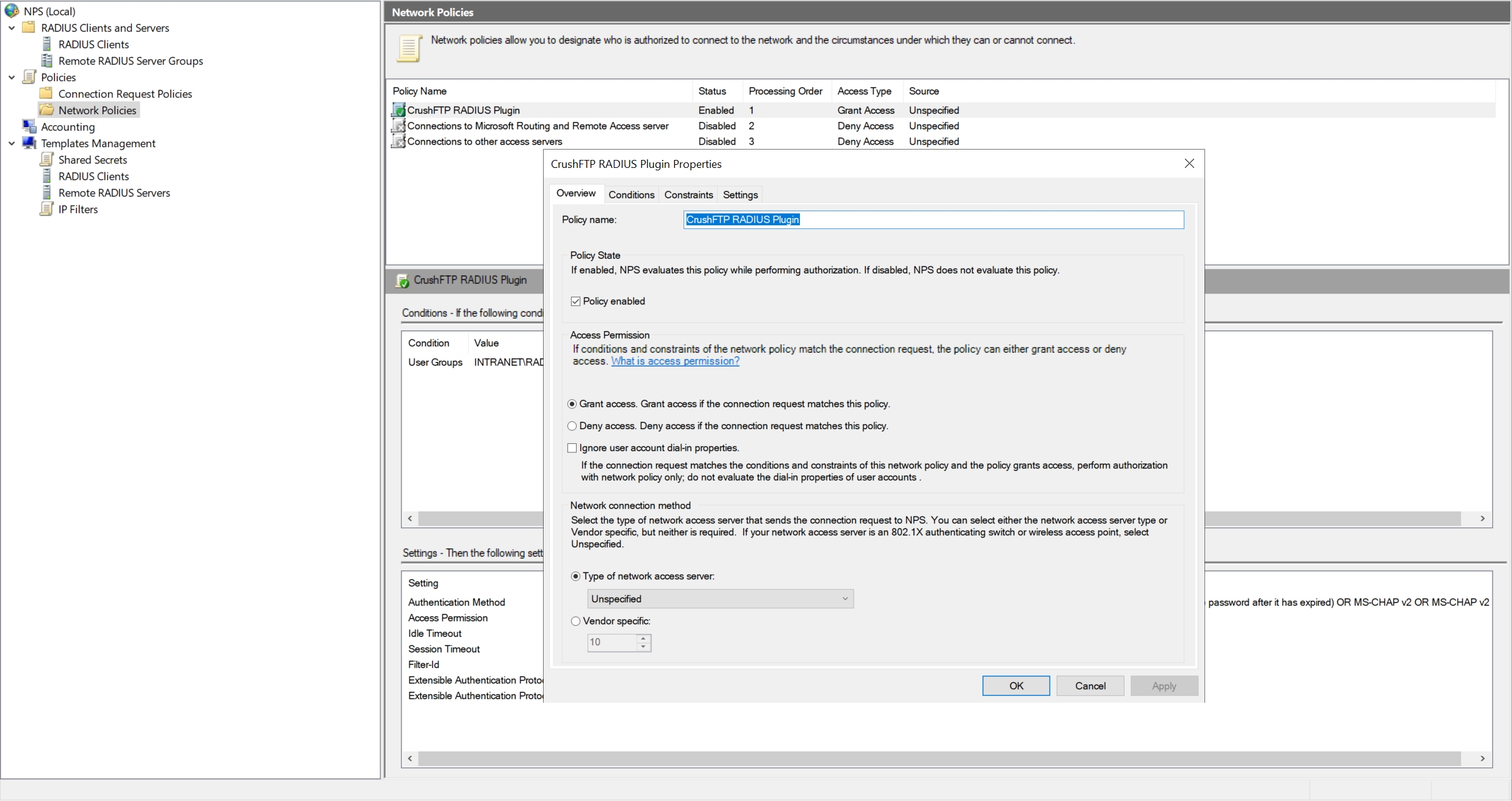This screenshot has height=801, width=1512.
Task: Click the Conditions pane horizontal scrollbar left arrow
Action: coord(410,518)
